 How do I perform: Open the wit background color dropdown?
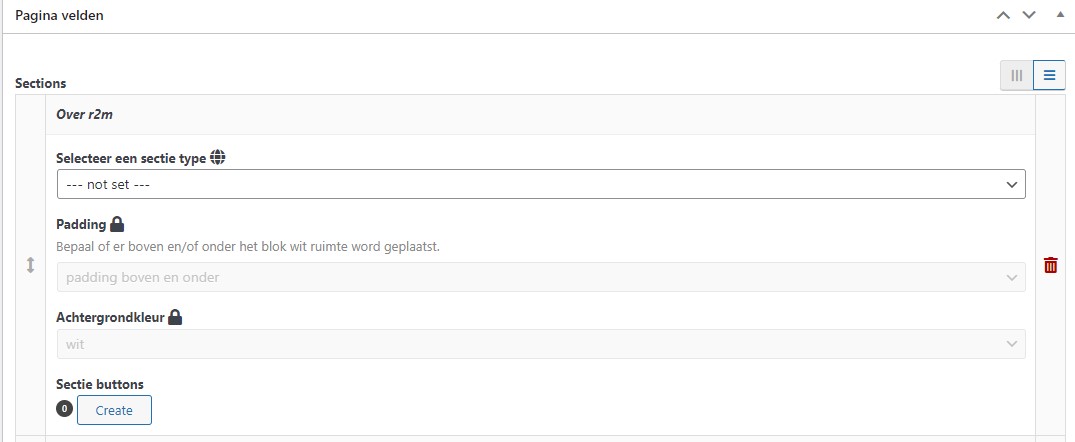click(x=541, y=344)
